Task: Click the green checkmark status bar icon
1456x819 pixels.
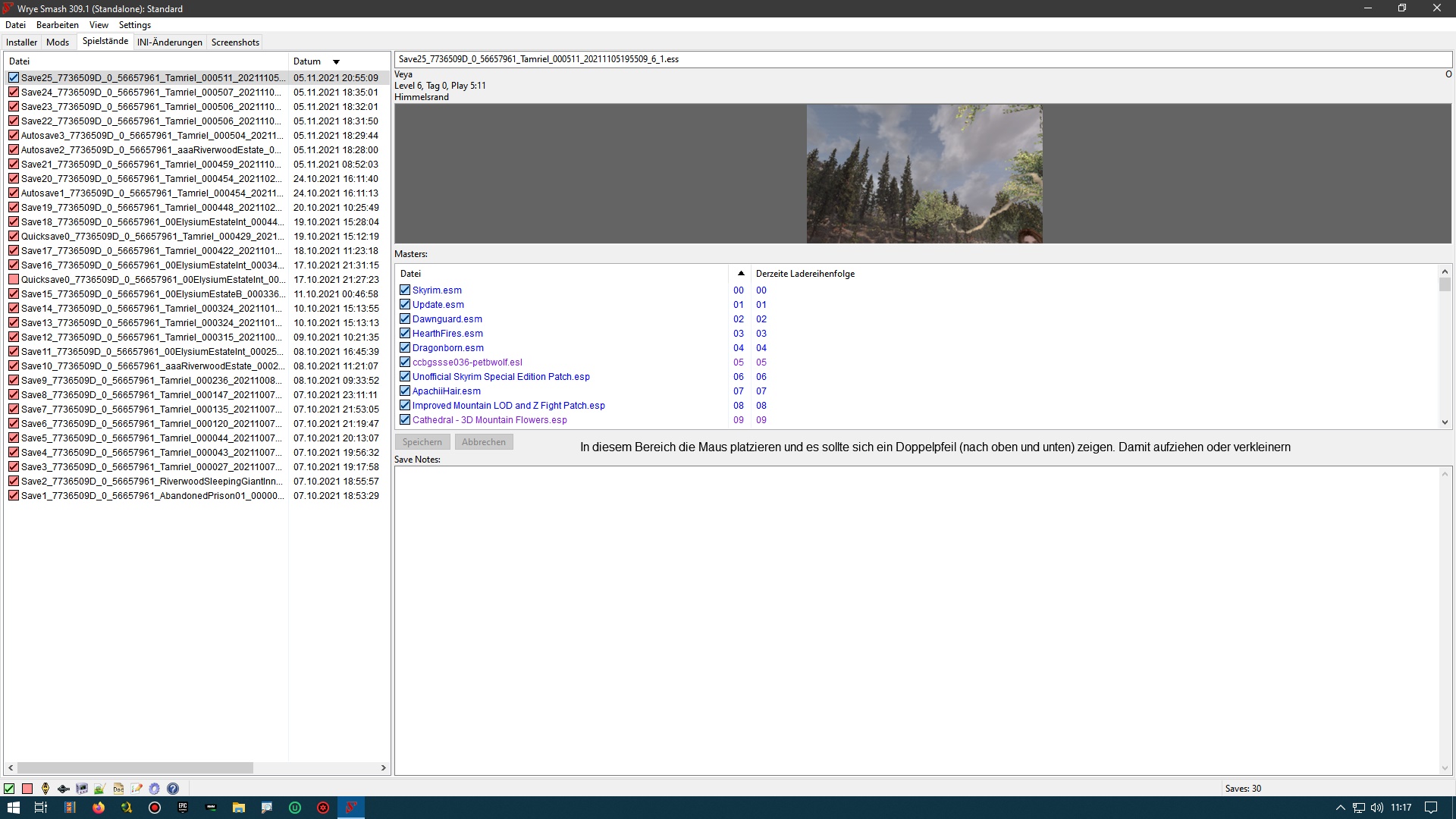Action: (9, 789)
